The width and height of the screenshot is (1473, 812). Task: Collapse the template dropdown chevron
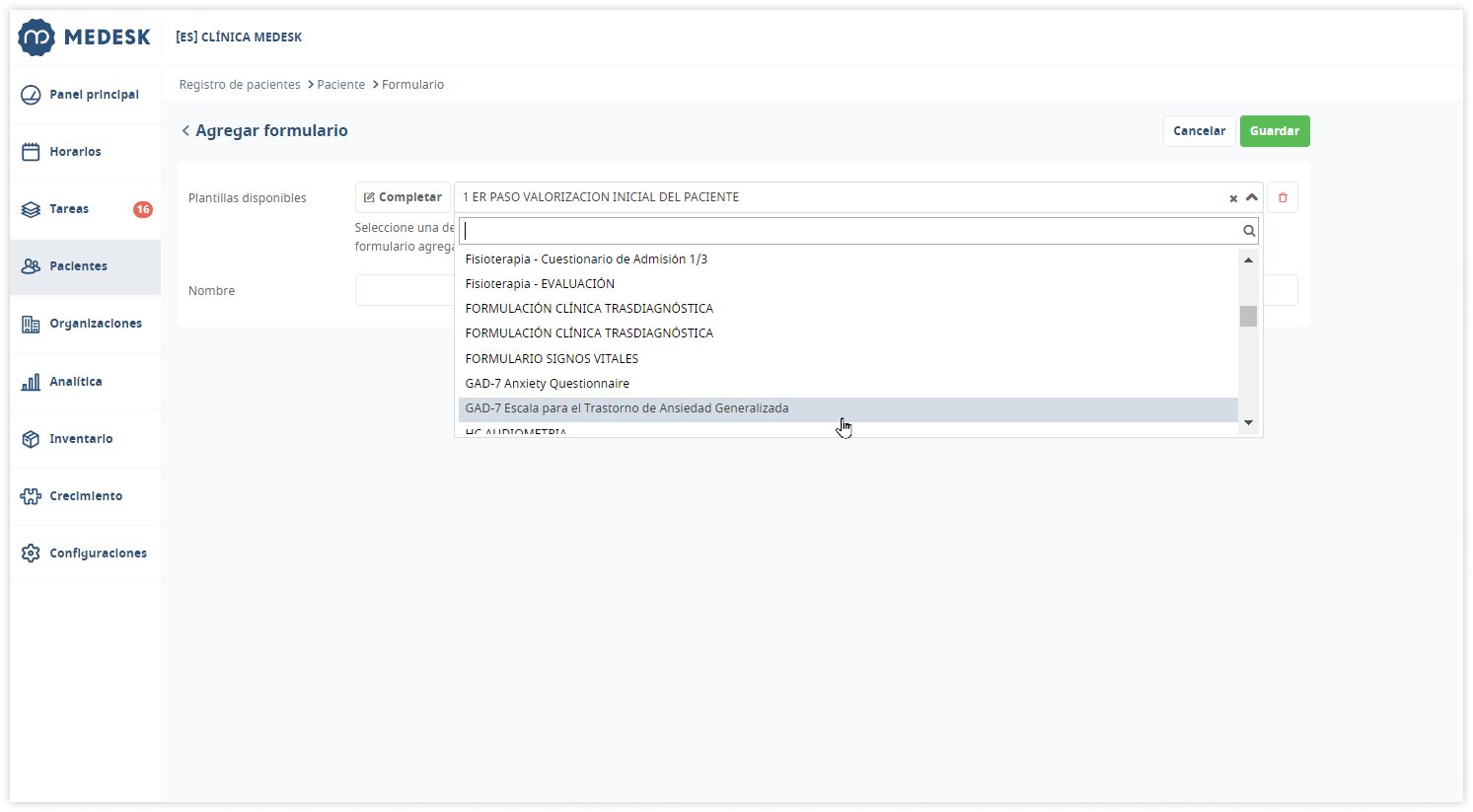pyautogui.click(x=1251, y=197)
